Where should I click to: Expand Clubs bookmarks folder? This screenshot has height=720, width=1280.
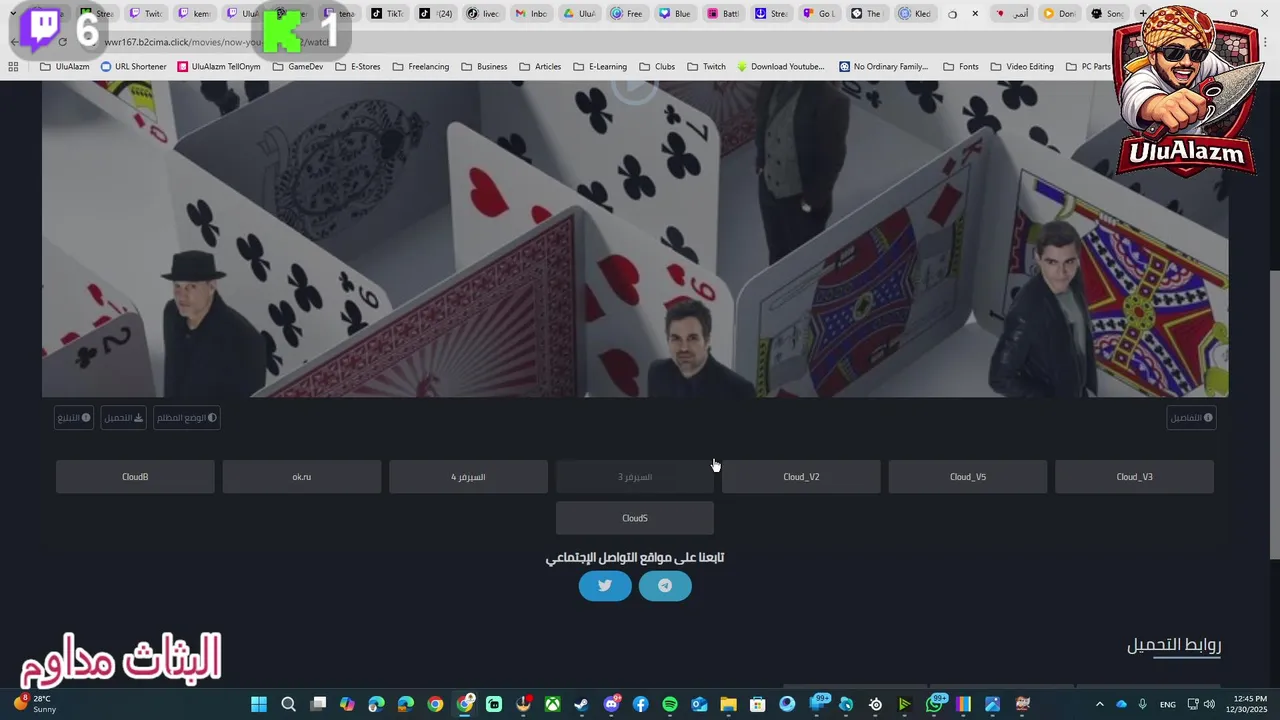[657, 67]
